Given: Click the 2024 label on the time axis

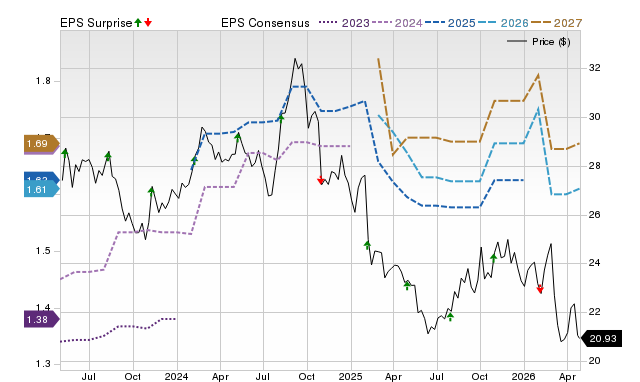Looking at the screenshot, I should 176,376.
